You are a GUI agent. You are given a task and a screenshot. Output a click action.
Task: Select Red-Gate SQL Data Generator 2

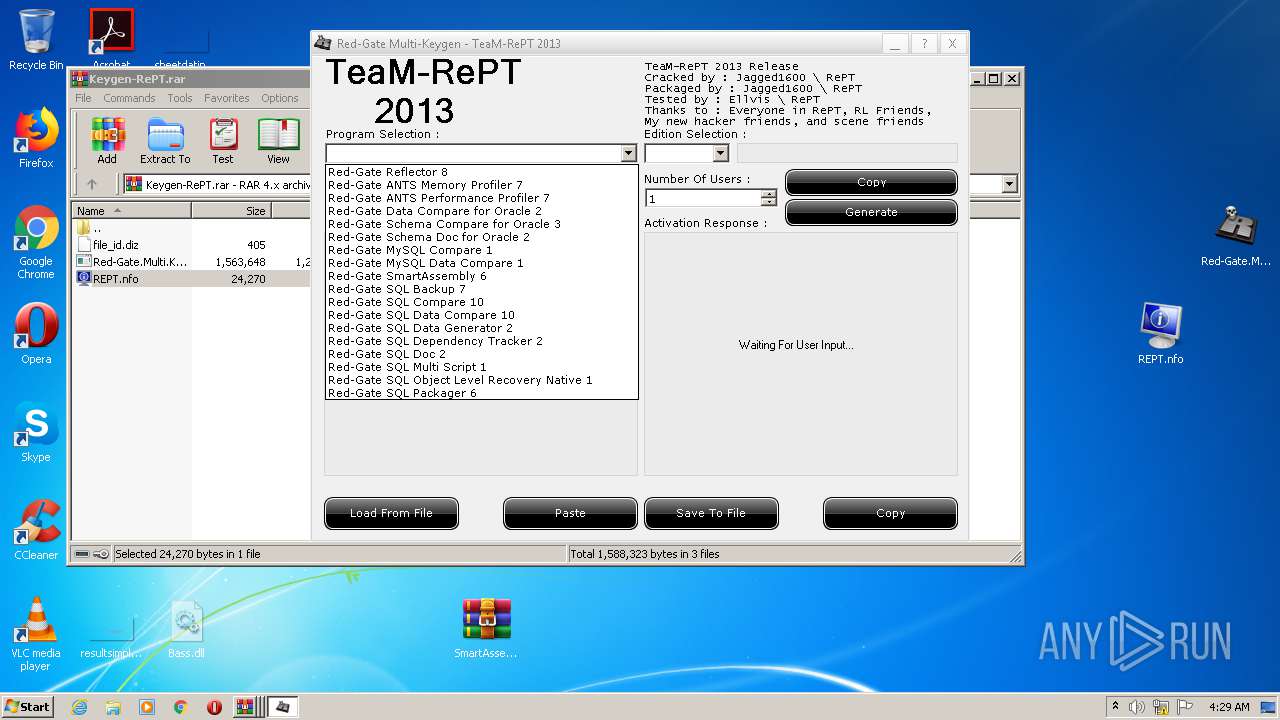point(482,328)
